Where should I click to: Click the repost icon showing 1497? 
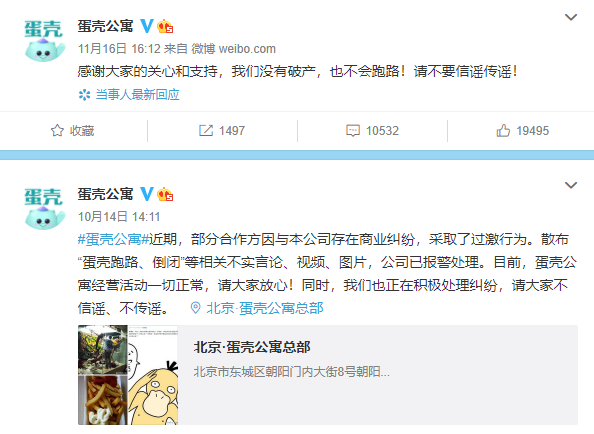click(x=206, y=131)
